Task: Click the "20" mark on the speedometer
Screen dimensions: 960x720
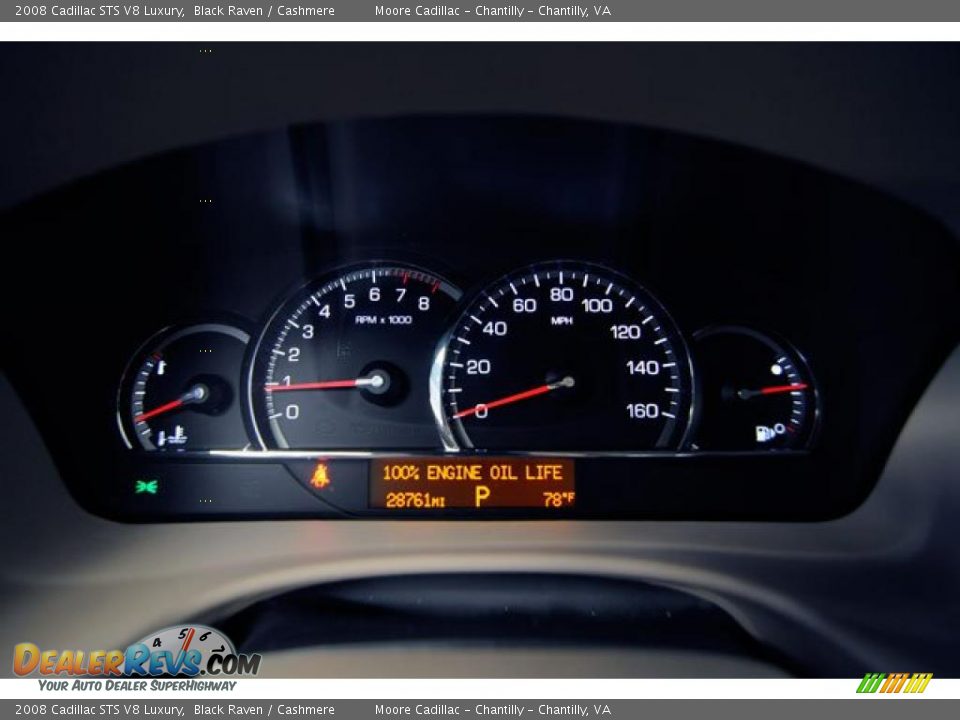Action: point(478,367)
